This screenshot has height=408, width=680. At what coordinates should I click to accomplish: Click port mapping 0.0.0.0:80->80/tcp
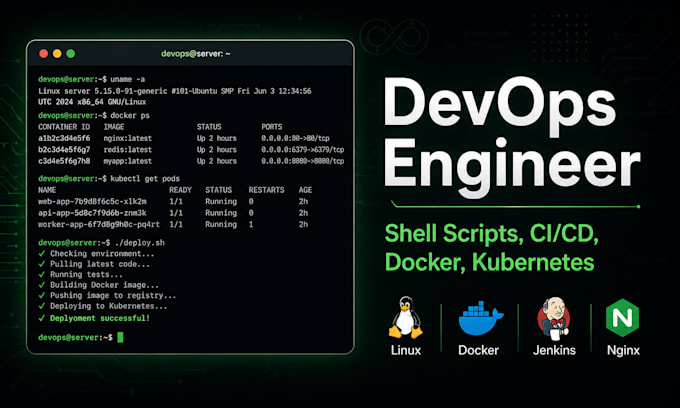[295, 138]
